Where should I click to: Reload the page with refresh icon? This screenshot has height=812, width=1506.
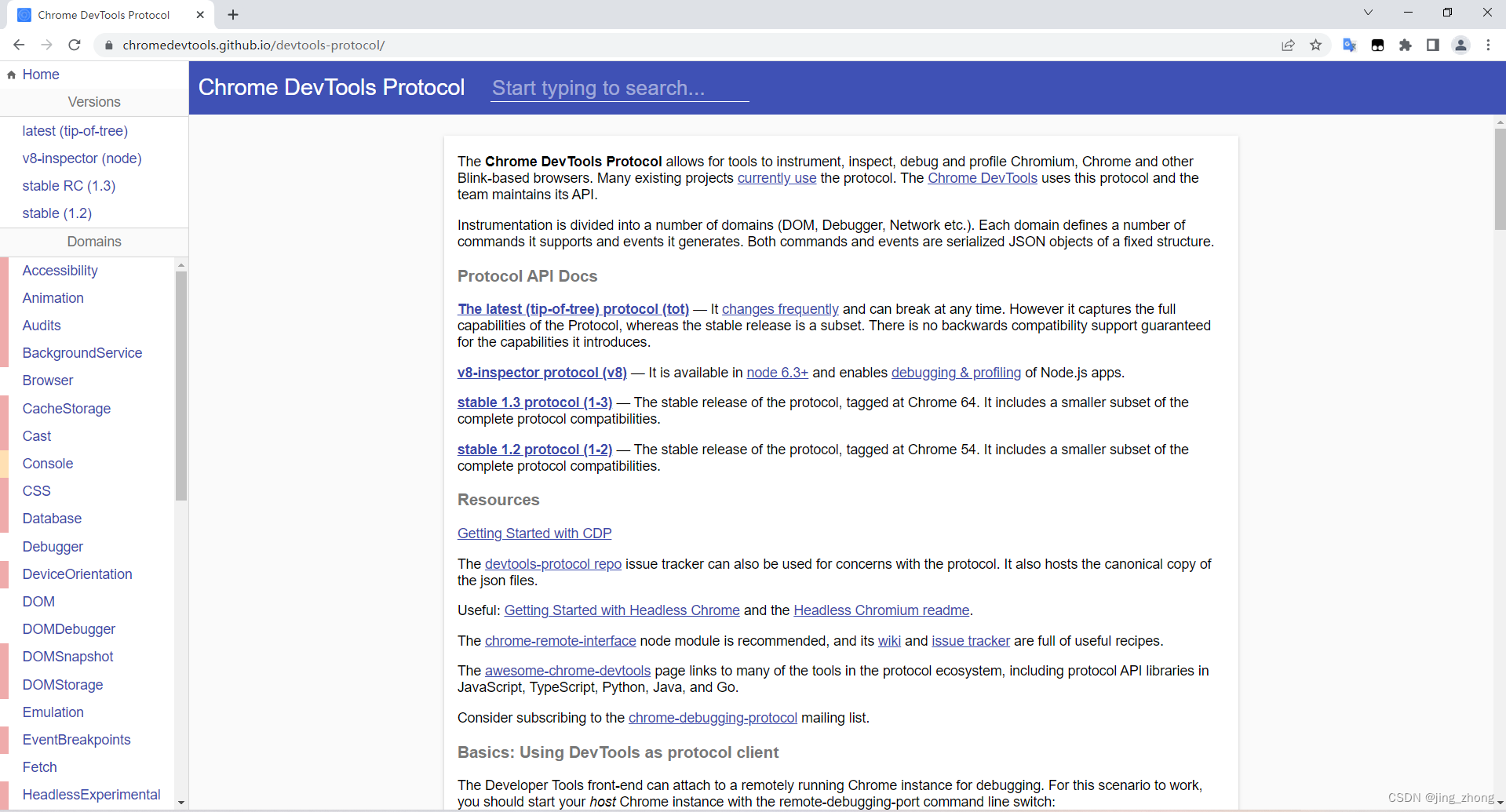pos(75,45)
